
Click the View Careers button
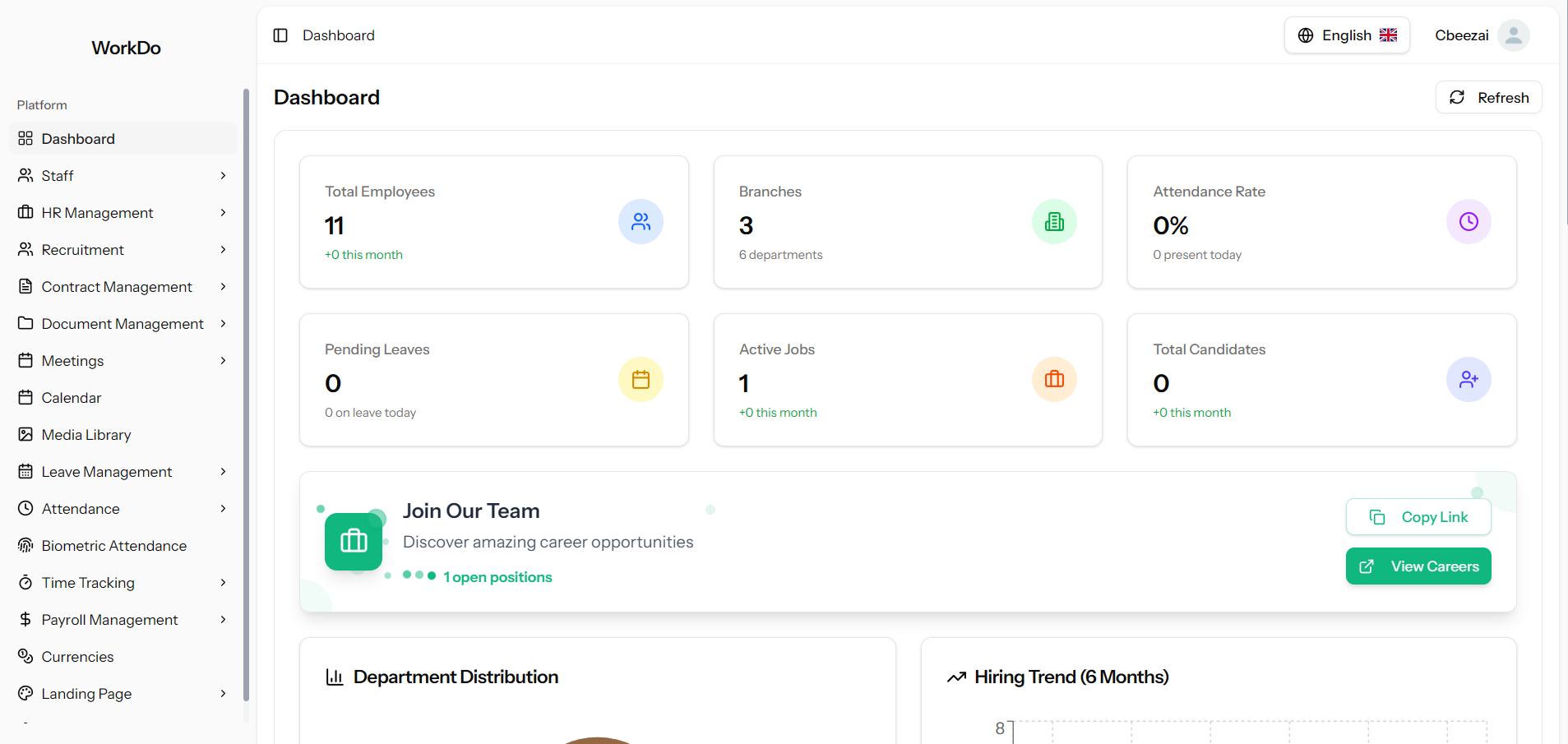[x=1418, y=566]
